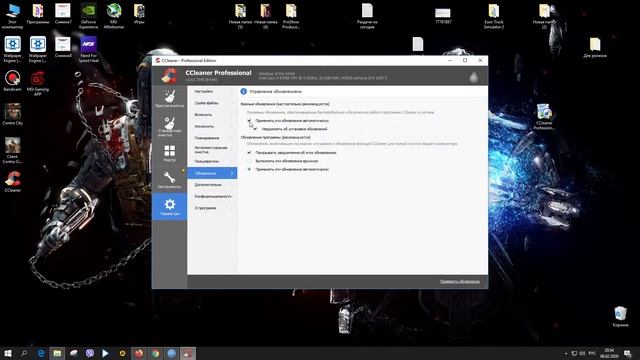Open the Пользователи settings page
The width and height of the screenshot is (640, 360).
coord(212,161)
